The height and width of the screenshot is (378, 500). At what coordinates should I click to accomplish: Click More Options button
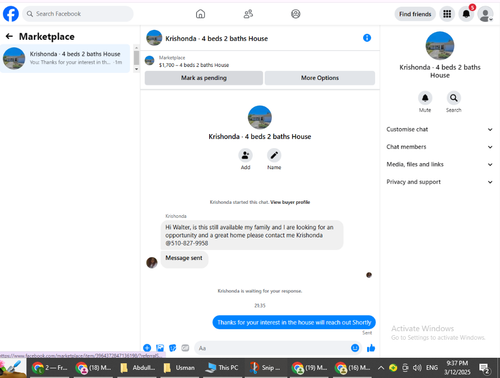click(320, 78)
